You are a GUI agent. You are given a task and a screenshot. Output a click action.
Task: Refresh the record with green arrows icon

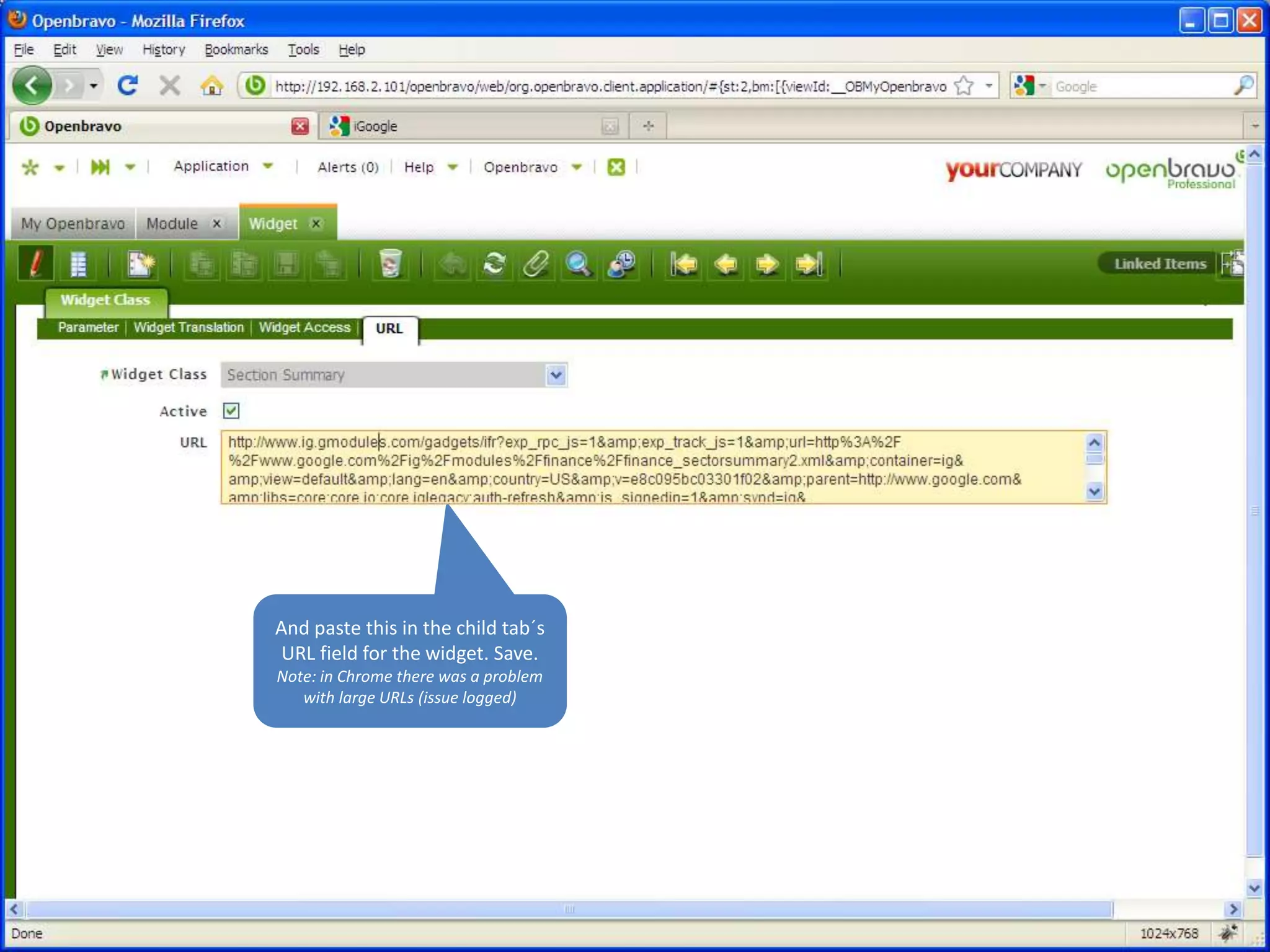point(494,264)
